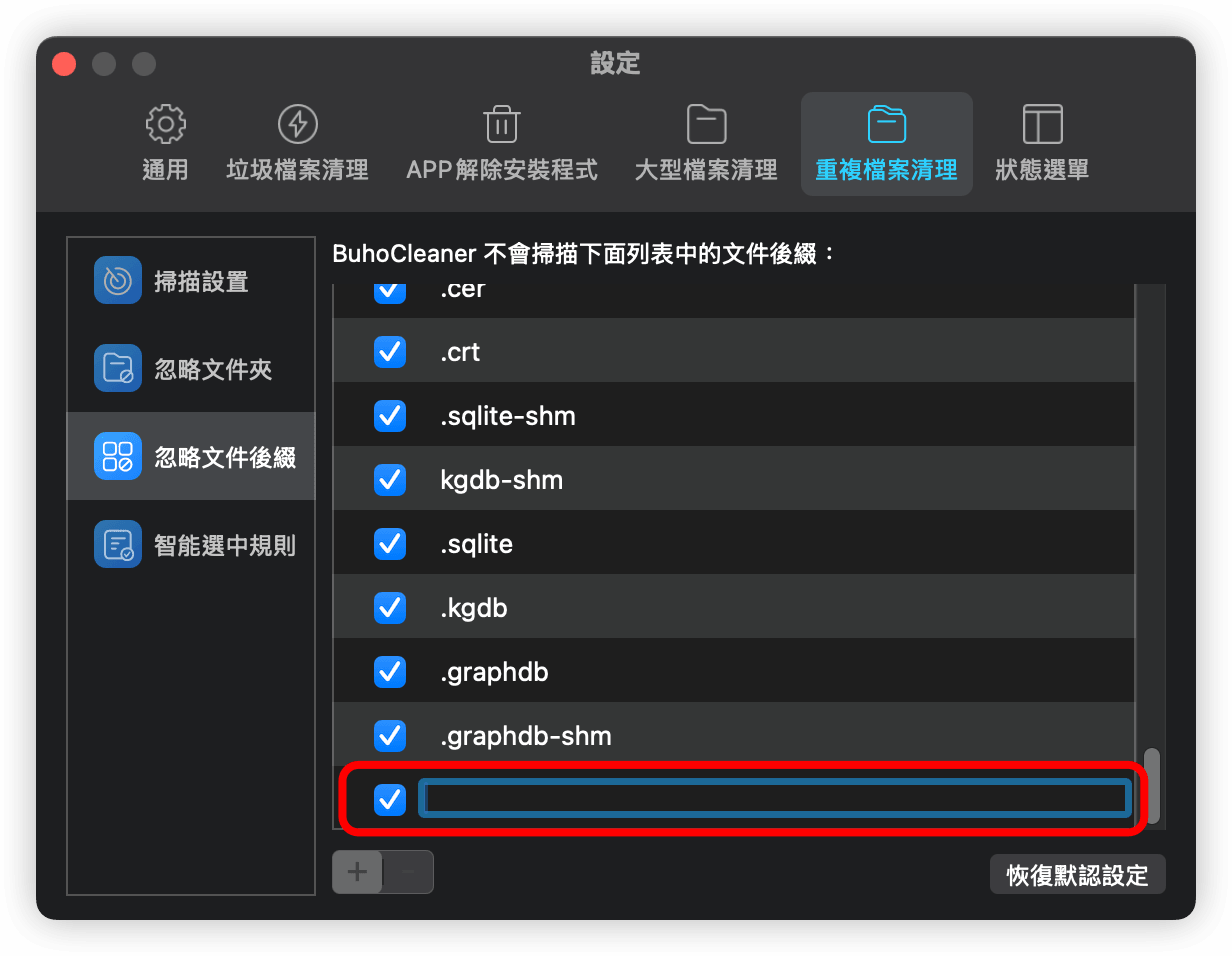Focus the empty suffix text field
Image resolution: width=1232 pixels, height=956 pixels.
[x=775, y=798]
